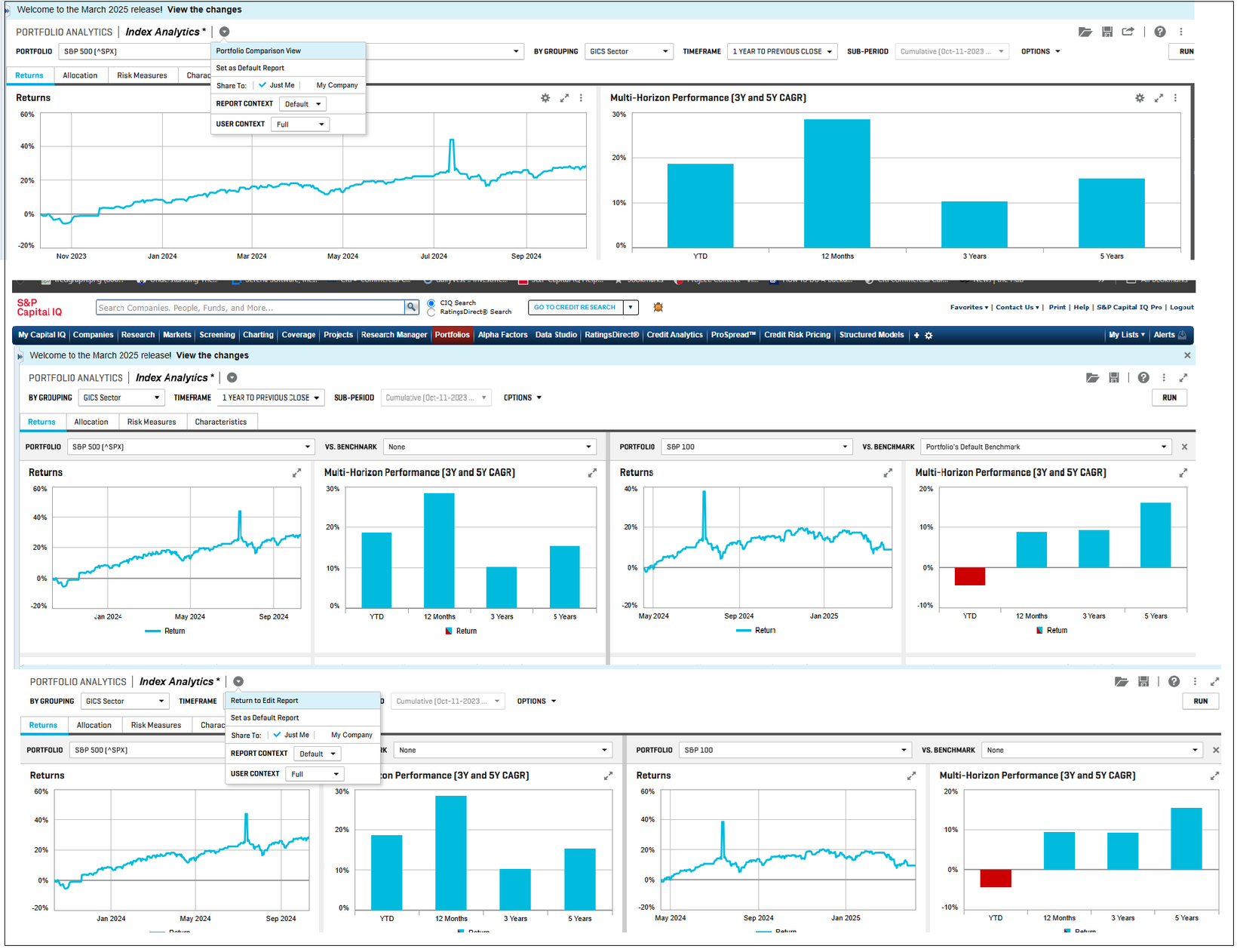Viewport: 1237px width, 952px height.
Task: Toggle My Company share option in top panel menu
Action: point(337,85)
